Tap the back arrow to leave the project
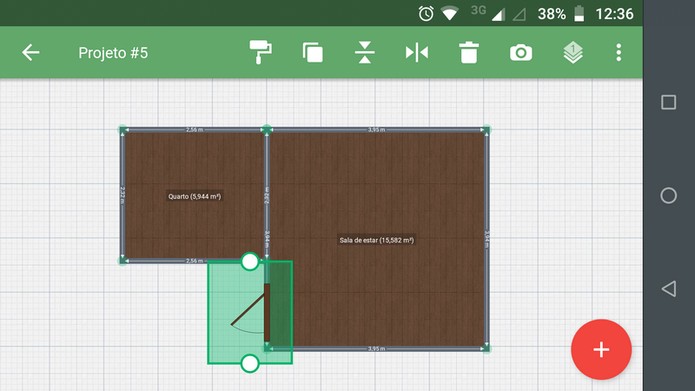 tap(31, 52)
